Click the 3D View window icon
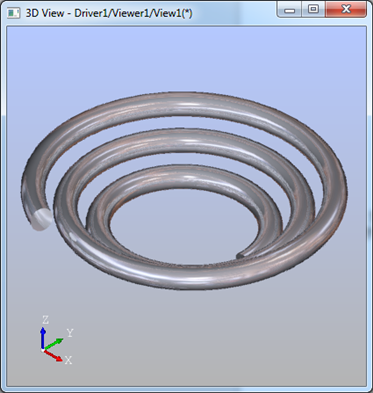 click(13, 13)
